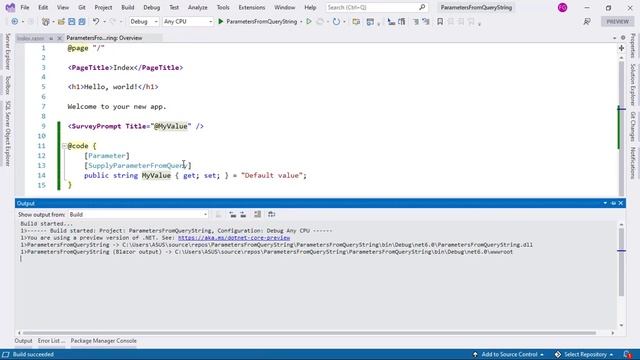Open the Git Changes side tab
Screen dimensions: 640x360
[x=633, y=126]
